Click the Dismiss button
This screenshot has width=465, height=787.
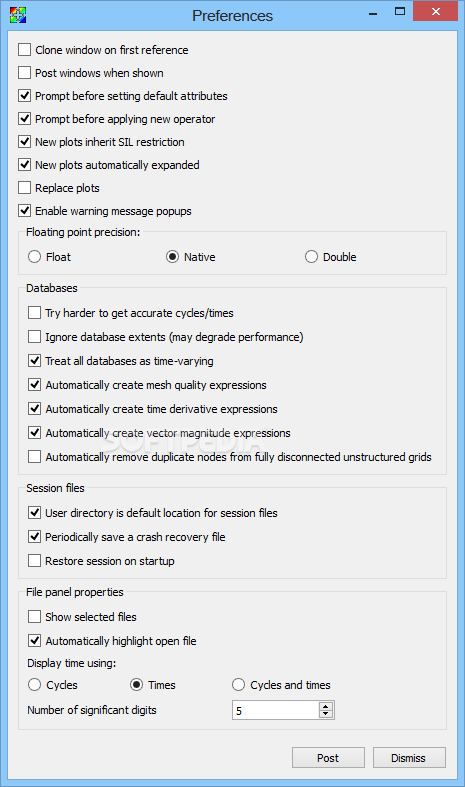(x=409, y=758)
